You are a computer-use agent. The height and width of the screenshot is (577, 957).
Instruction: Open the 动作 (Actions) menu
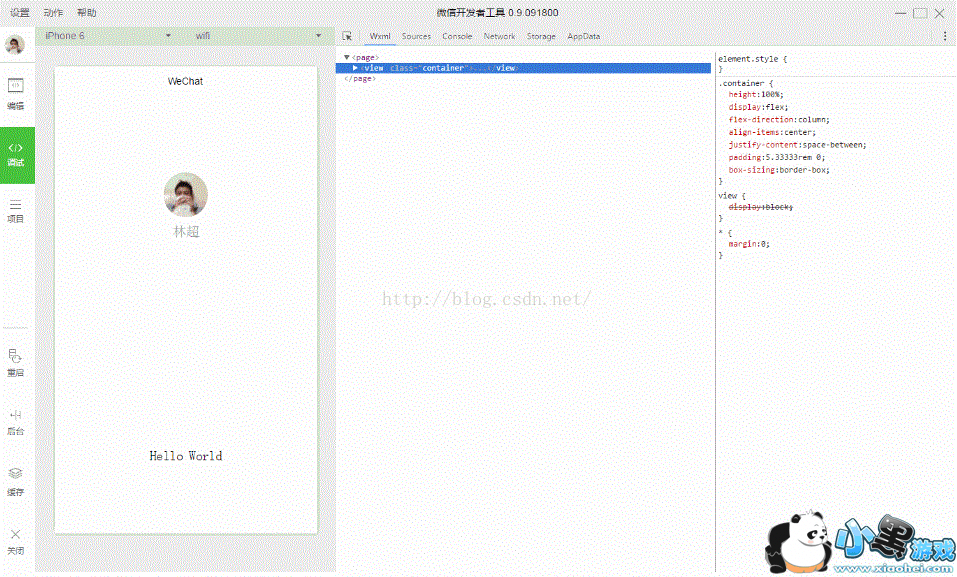(53, 13)
